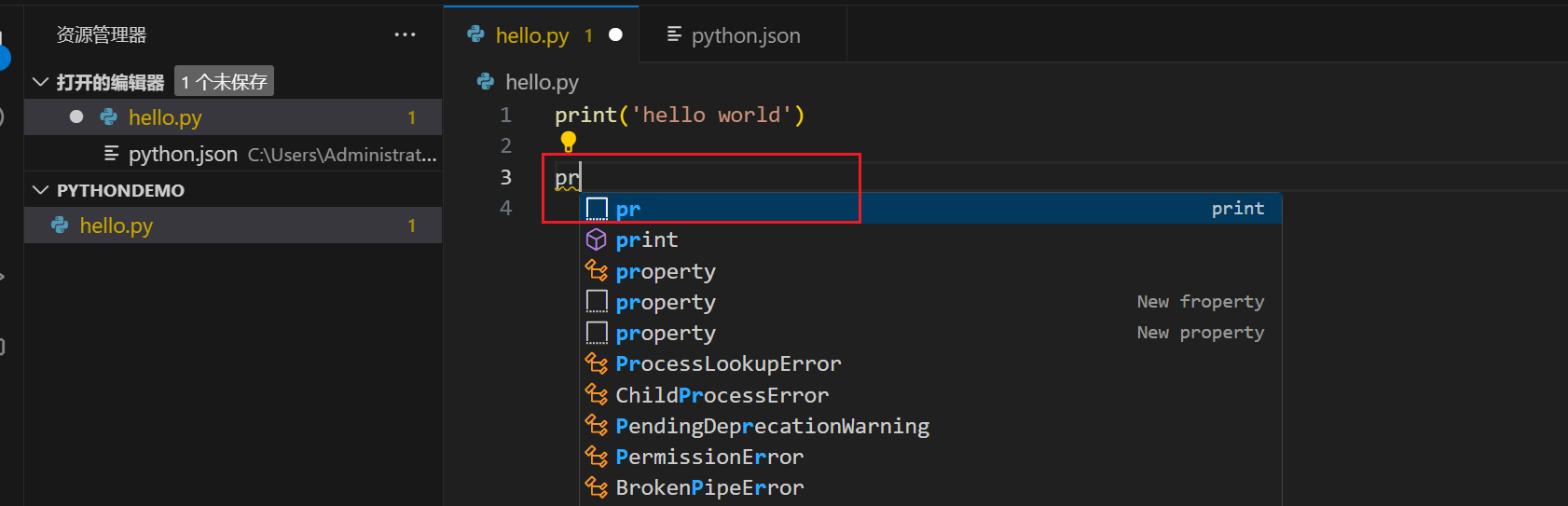Click class icon beside PendingDeprecationWarning
Image resolution: width=1568 pixels, height=506 pixels.
point(597,426)
